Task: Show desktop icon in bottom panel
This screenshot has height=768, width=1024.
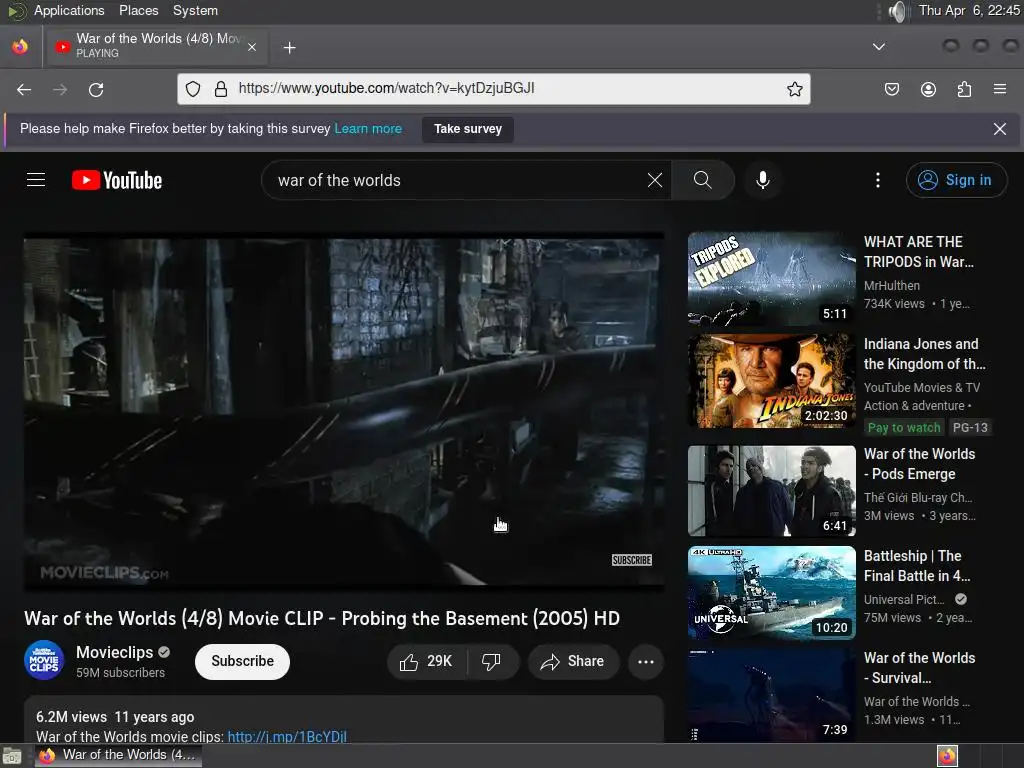Action: coord(12,756)
